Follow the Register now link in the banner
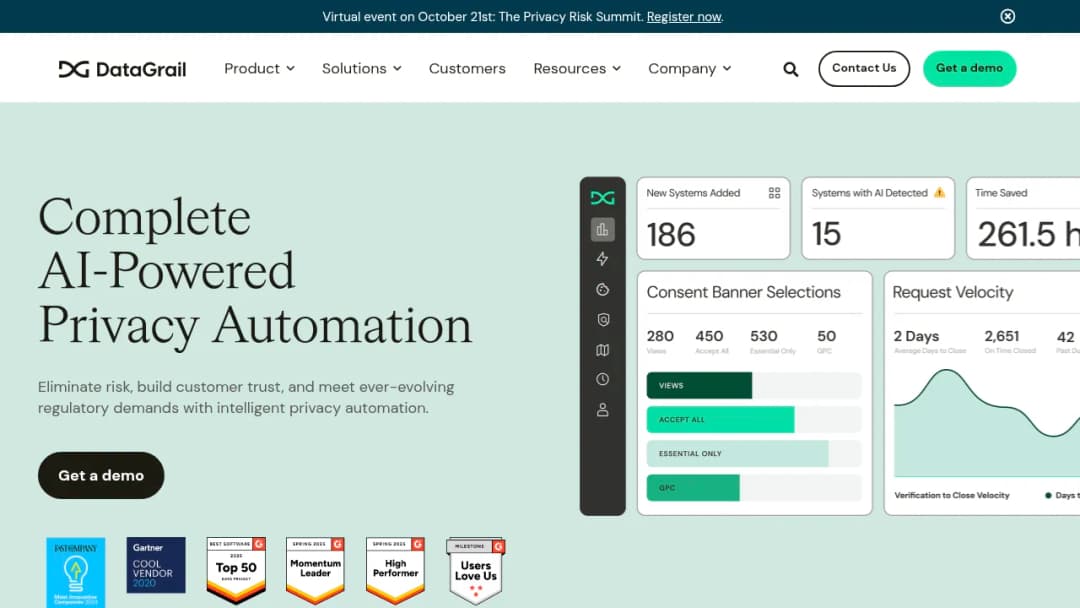The height and width of the screenshot is (608, 1080). pyautogui.click(x=684, y=17)
